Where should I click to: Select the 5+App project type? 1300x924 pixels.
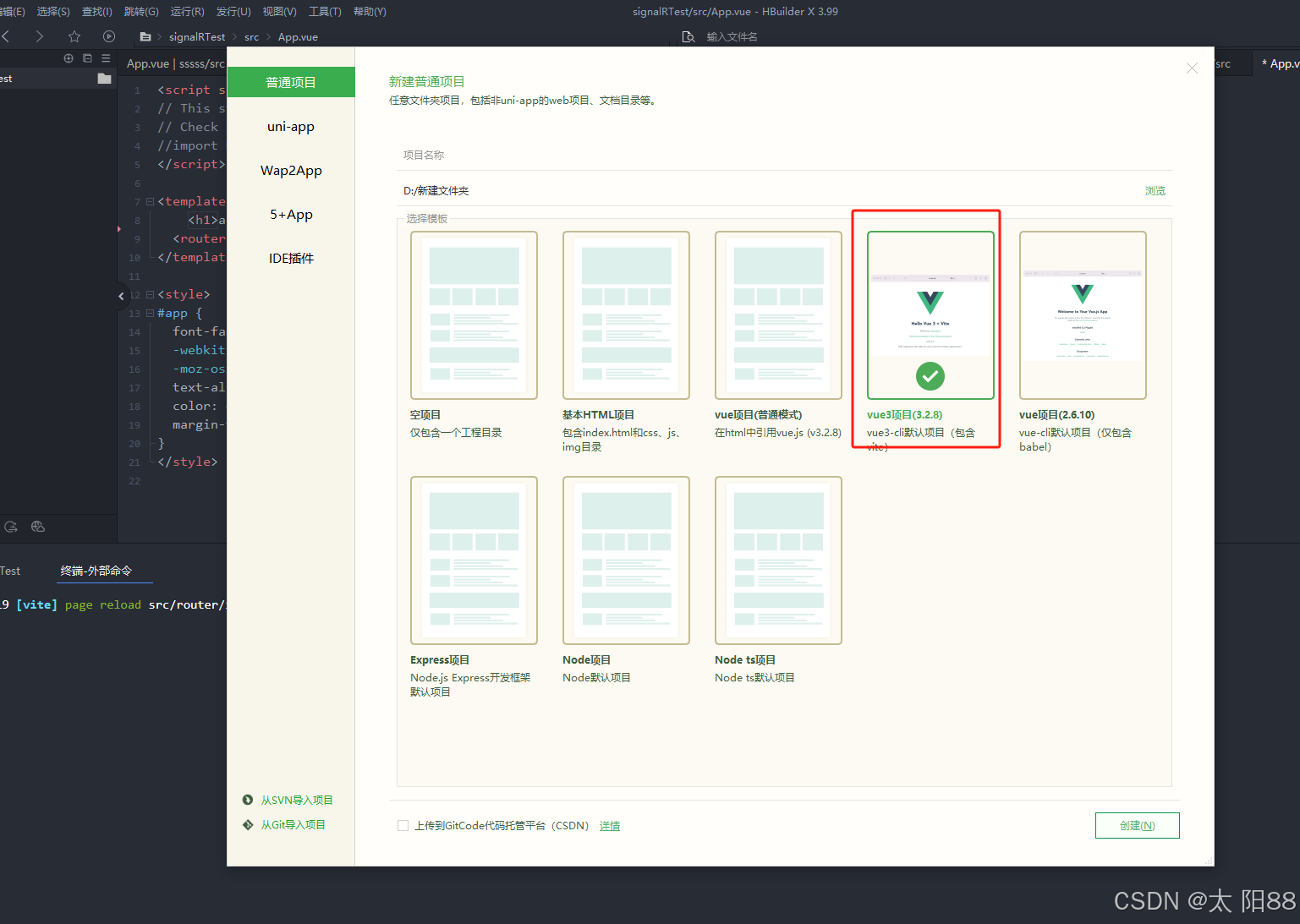coord(291,214)
